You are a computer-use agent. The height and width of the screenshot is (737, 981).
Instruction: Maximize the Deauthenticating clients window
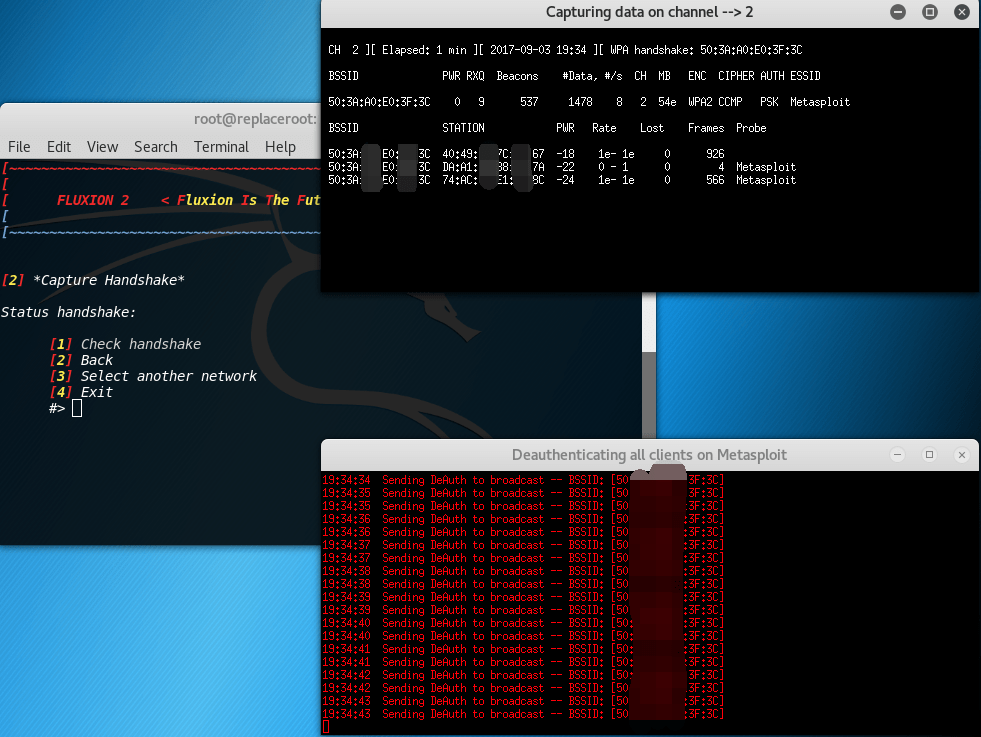(x=929, y=454)
